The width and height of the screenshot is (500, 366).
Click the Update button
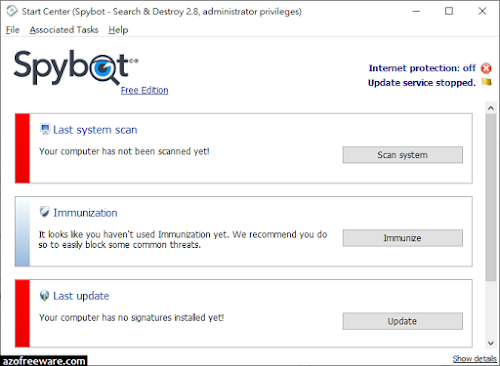(403, 321)
